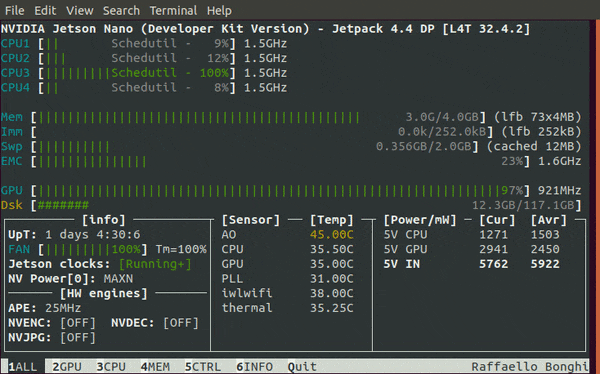600x374 pixels.
Task: Click the CPU2 label
Action: point(15,58)
